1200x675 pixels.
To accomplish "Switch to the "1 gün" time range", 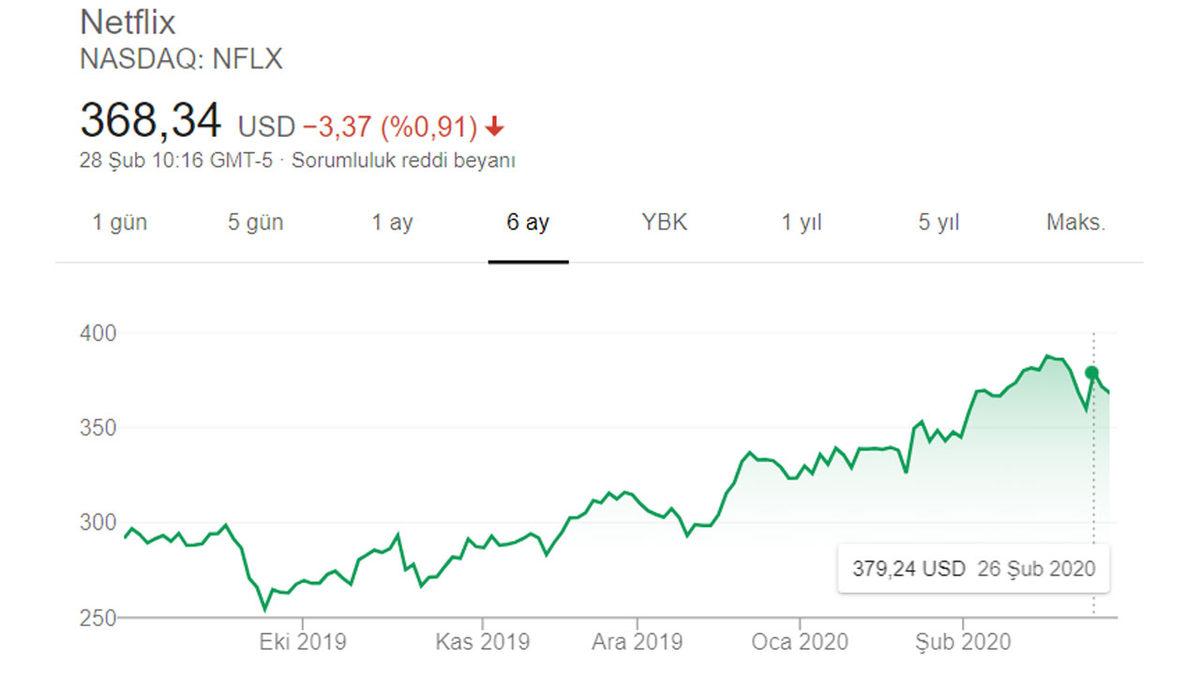I will pyautogui.click(x=119, y=223).
